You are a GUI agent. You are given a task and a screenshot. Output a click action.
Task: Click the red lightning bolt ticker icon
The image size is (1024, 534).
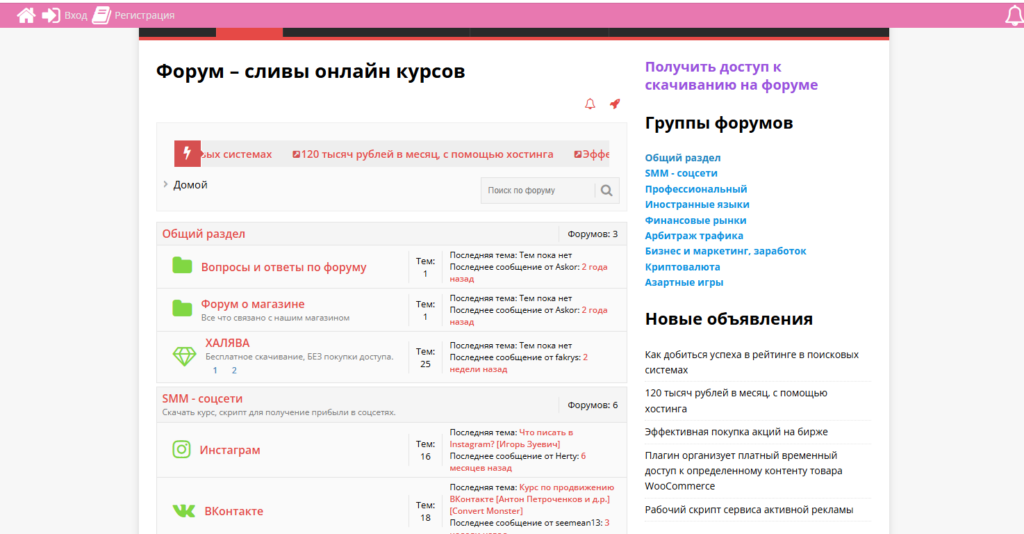coord(187,154)
